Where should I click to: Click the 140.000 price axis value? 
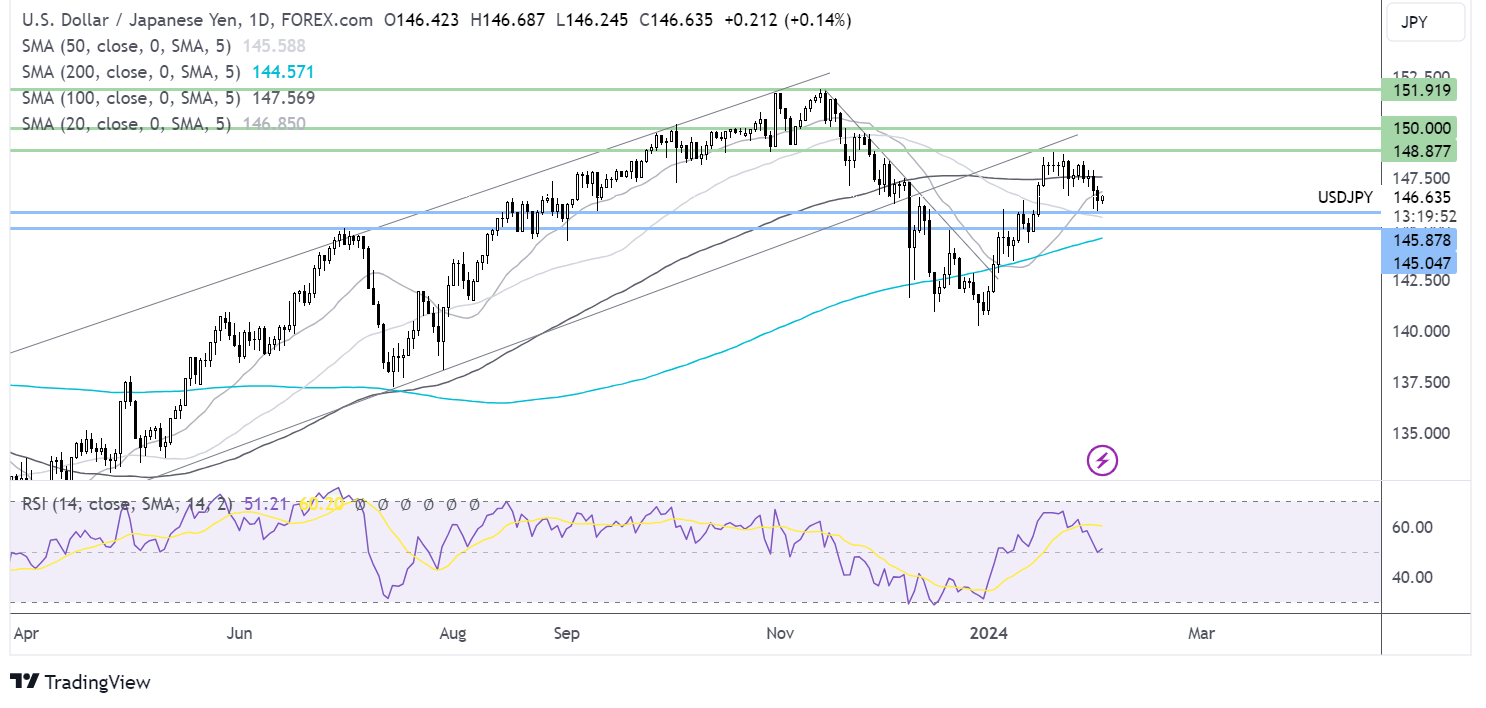[1423, 331]
